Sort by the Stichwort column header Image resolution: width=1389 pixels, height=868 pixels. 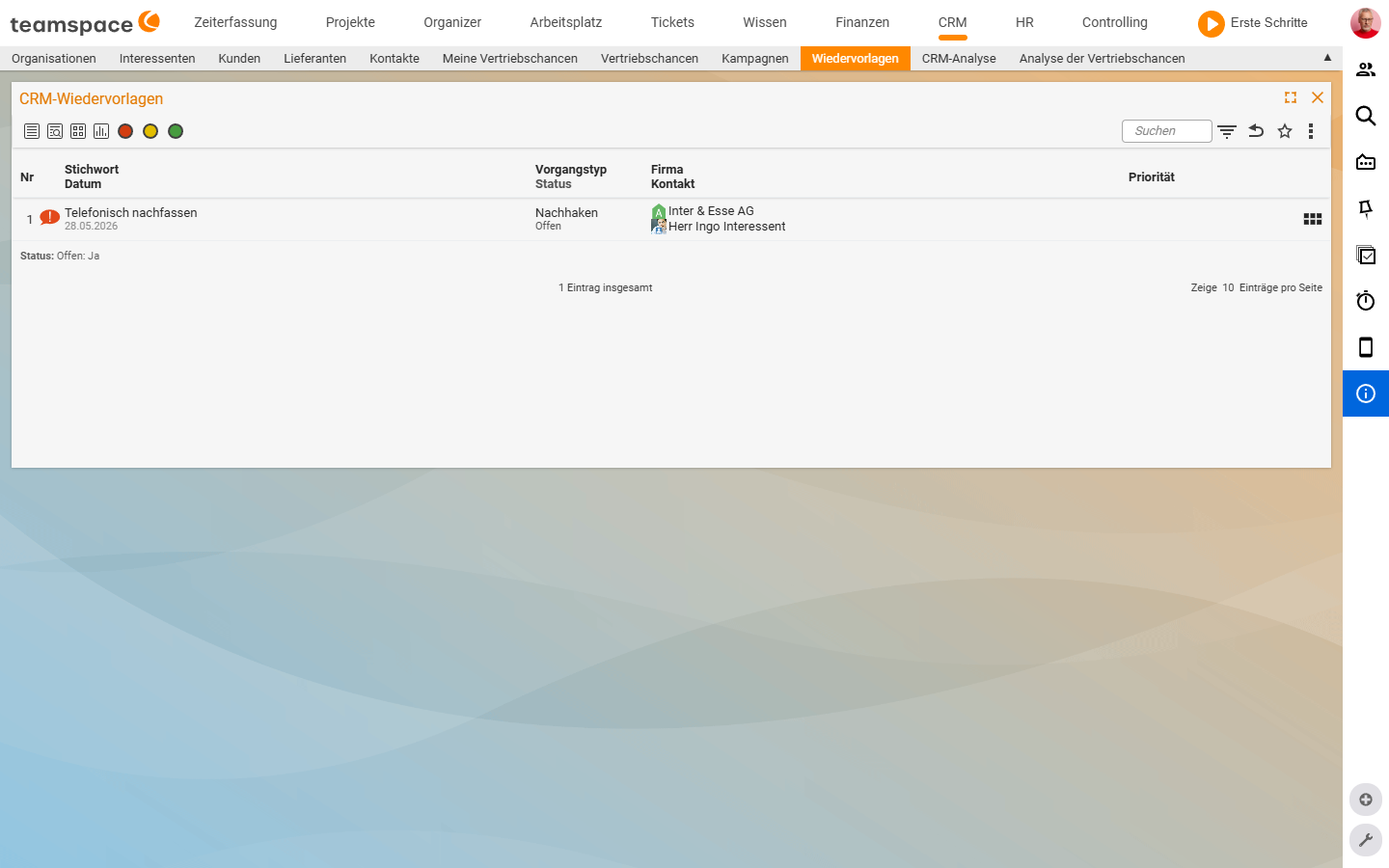92,169
